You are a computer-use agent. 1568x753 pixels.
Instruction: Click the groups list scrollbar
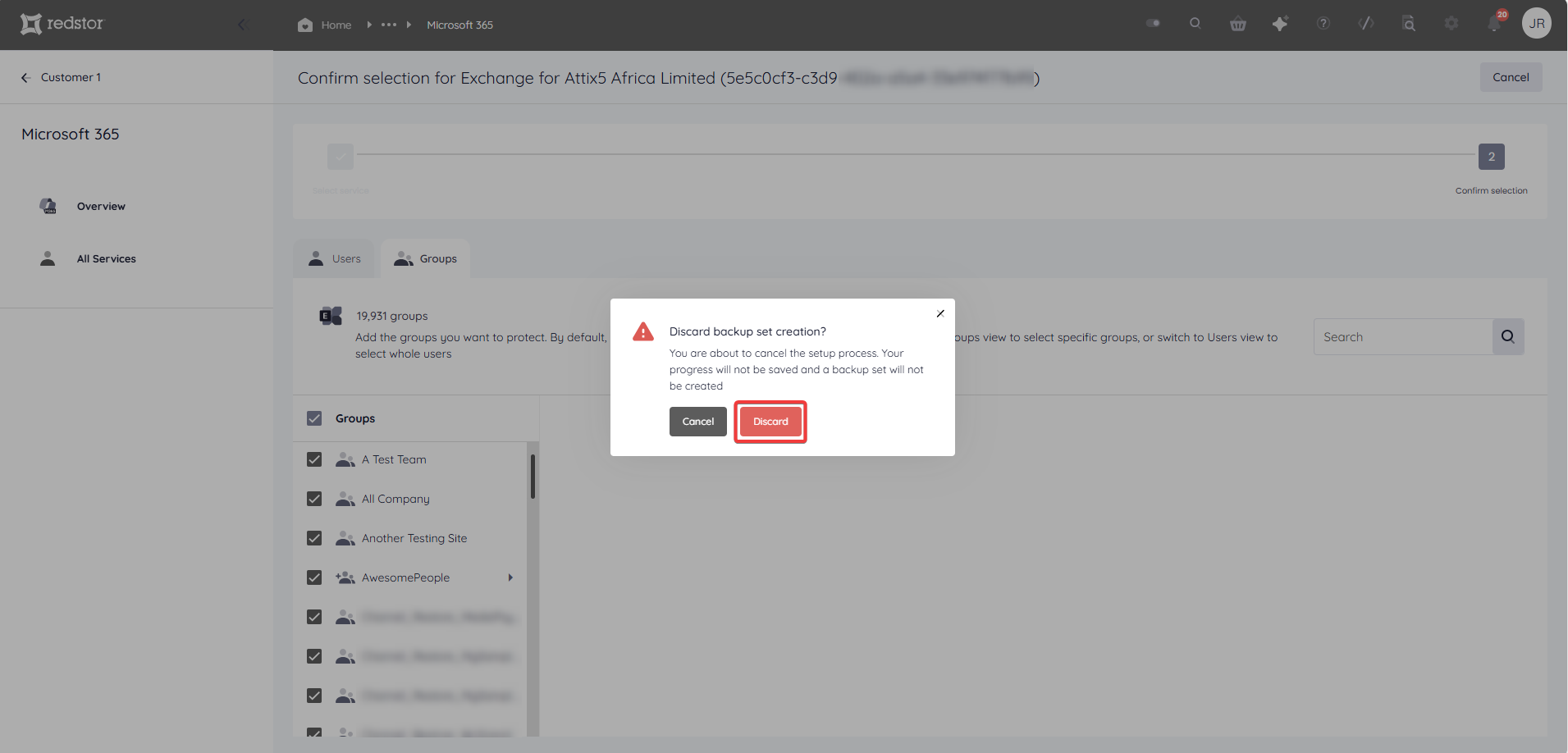pyautogui.click(x=533, y=477)
